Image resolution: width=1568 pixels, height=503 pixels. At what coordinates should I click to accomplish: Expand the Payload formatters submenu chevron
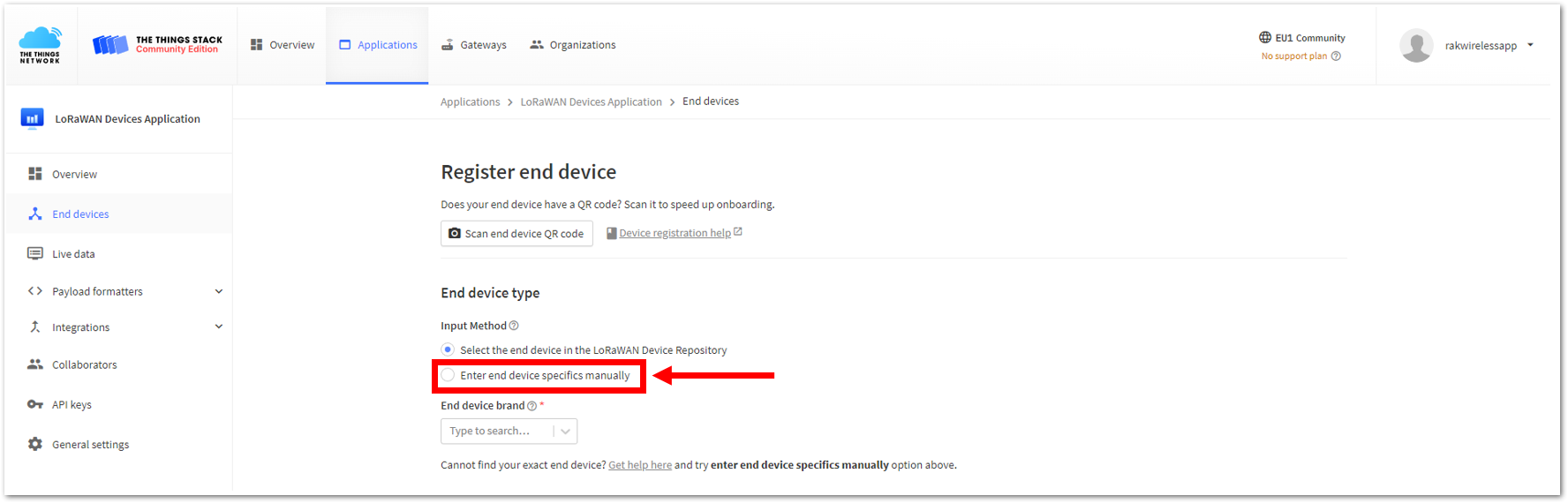tap(219, 291)
